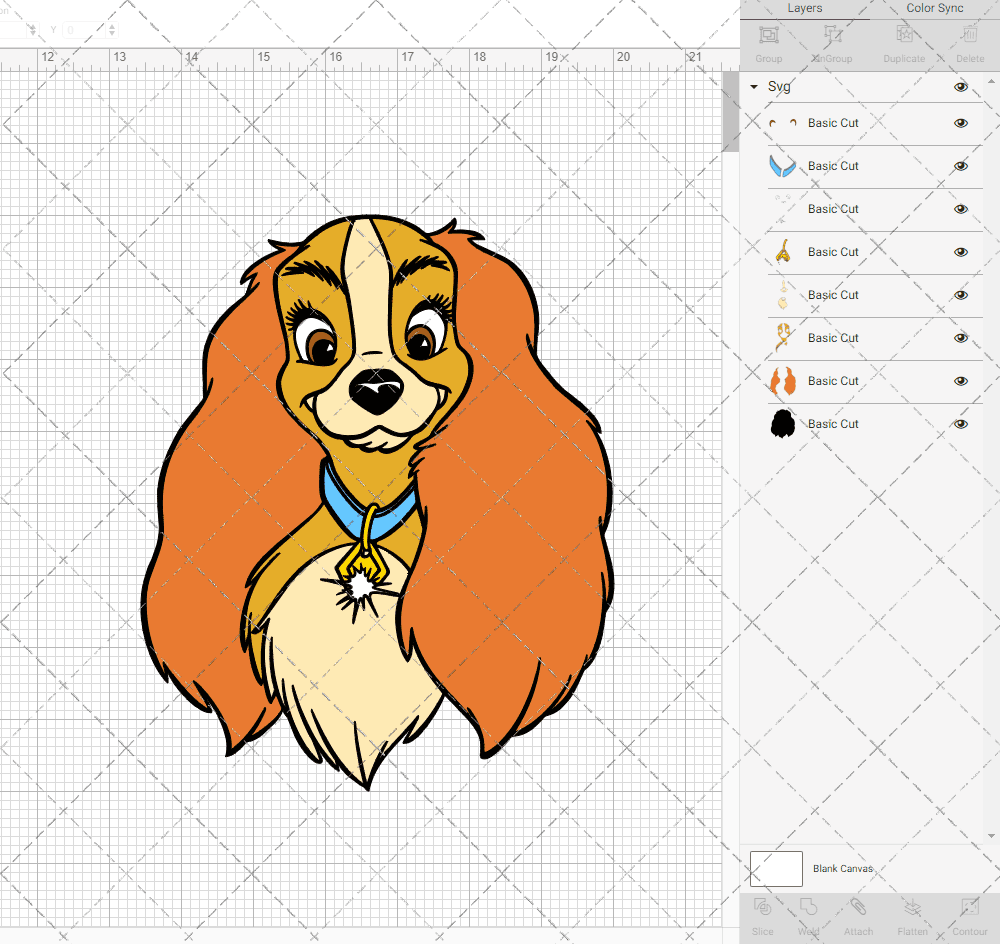Hide the black silhouette layer
This screenshot has width=1000, height=944.
pyautogui.click(x=960, y=424)
